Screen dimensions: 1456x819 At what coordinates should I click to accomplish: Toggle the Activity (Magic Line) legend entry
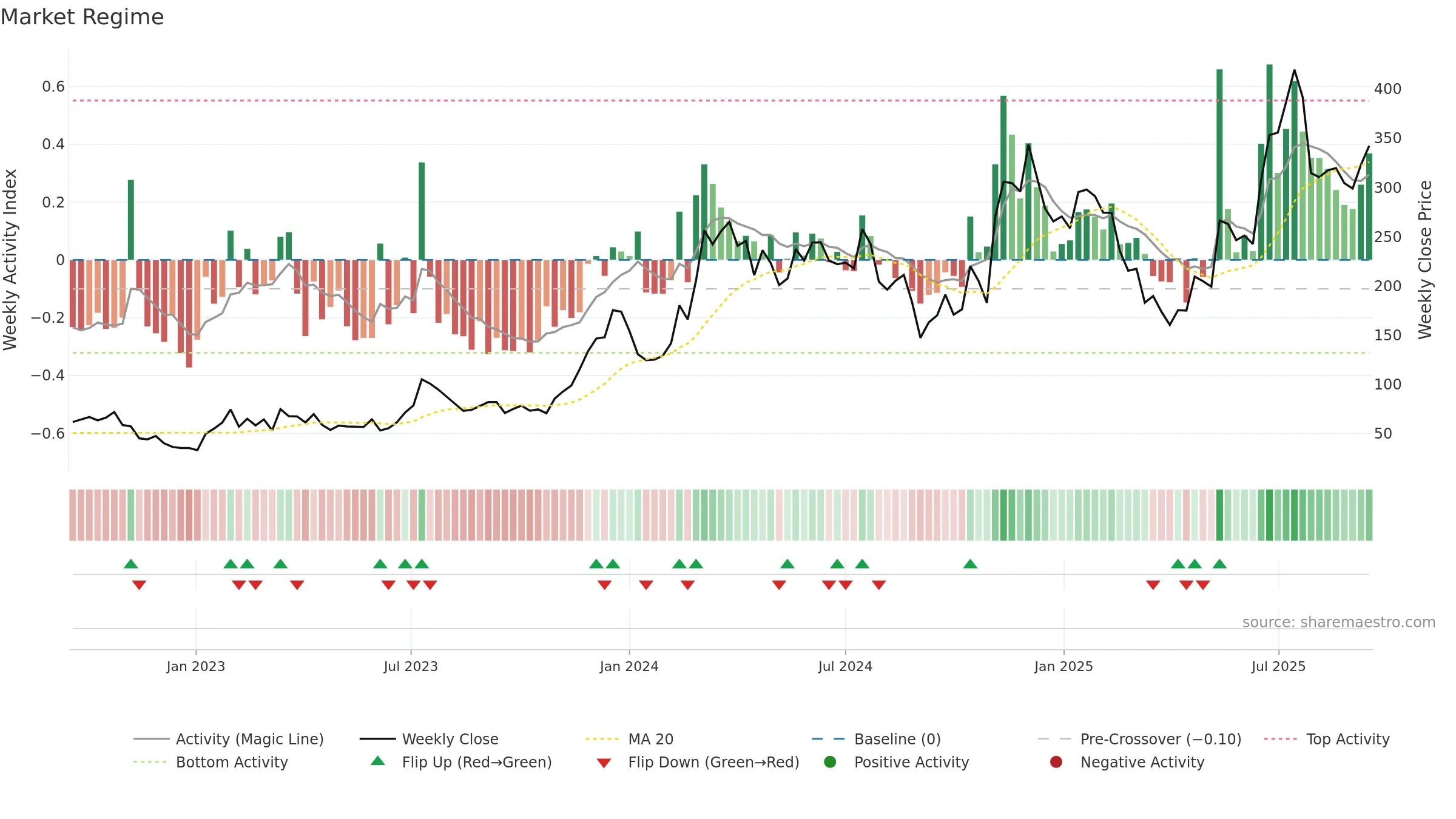point(229,739)
